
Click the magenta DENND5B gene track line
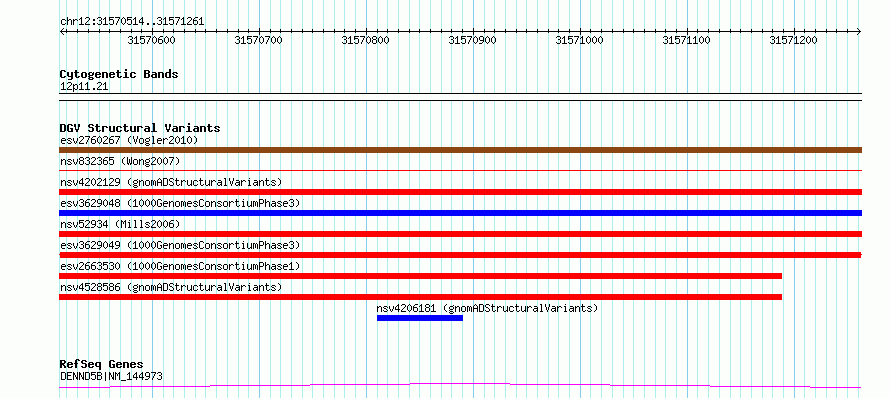click(460, 386)
